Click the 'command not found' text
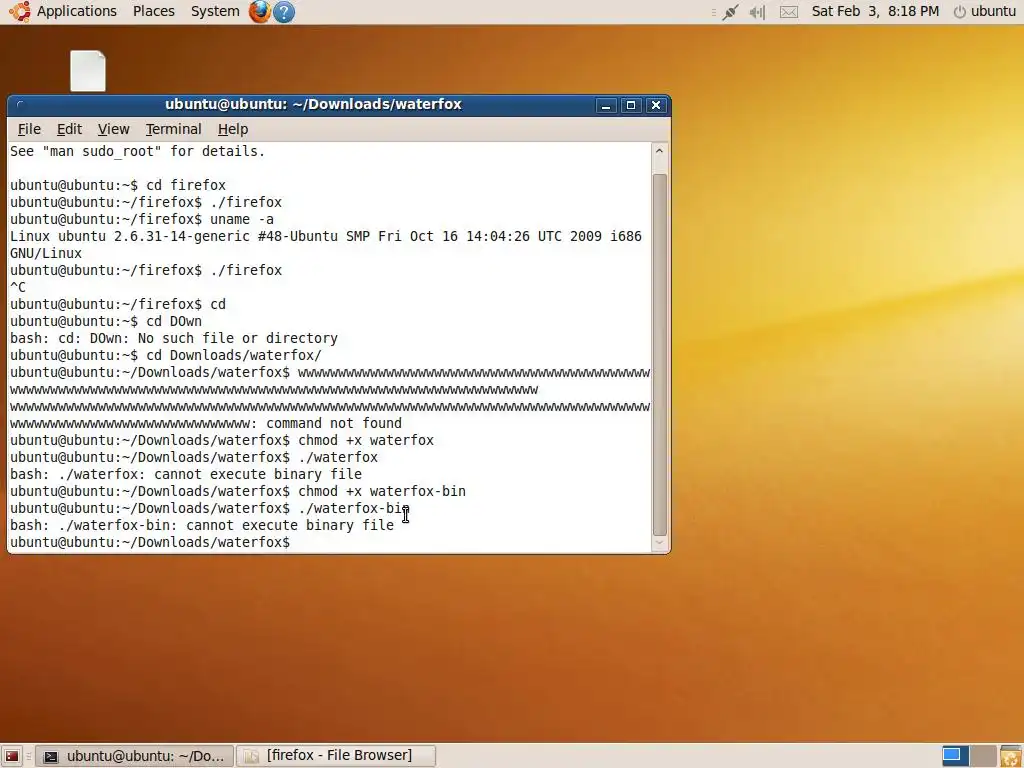 click(334, 424)
